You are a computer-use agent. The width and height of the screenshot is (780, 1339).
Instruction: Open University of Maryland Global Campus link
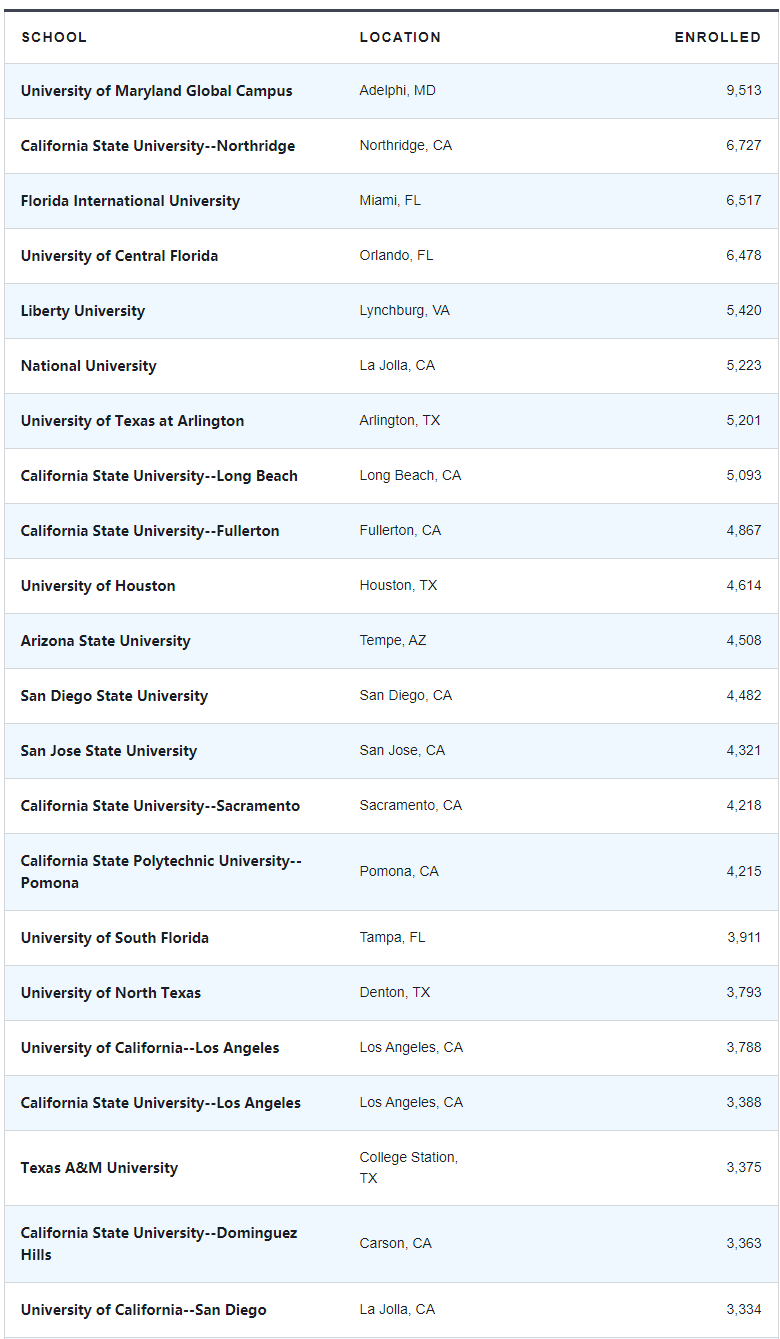pyautogui.click(x=156, y=91)
